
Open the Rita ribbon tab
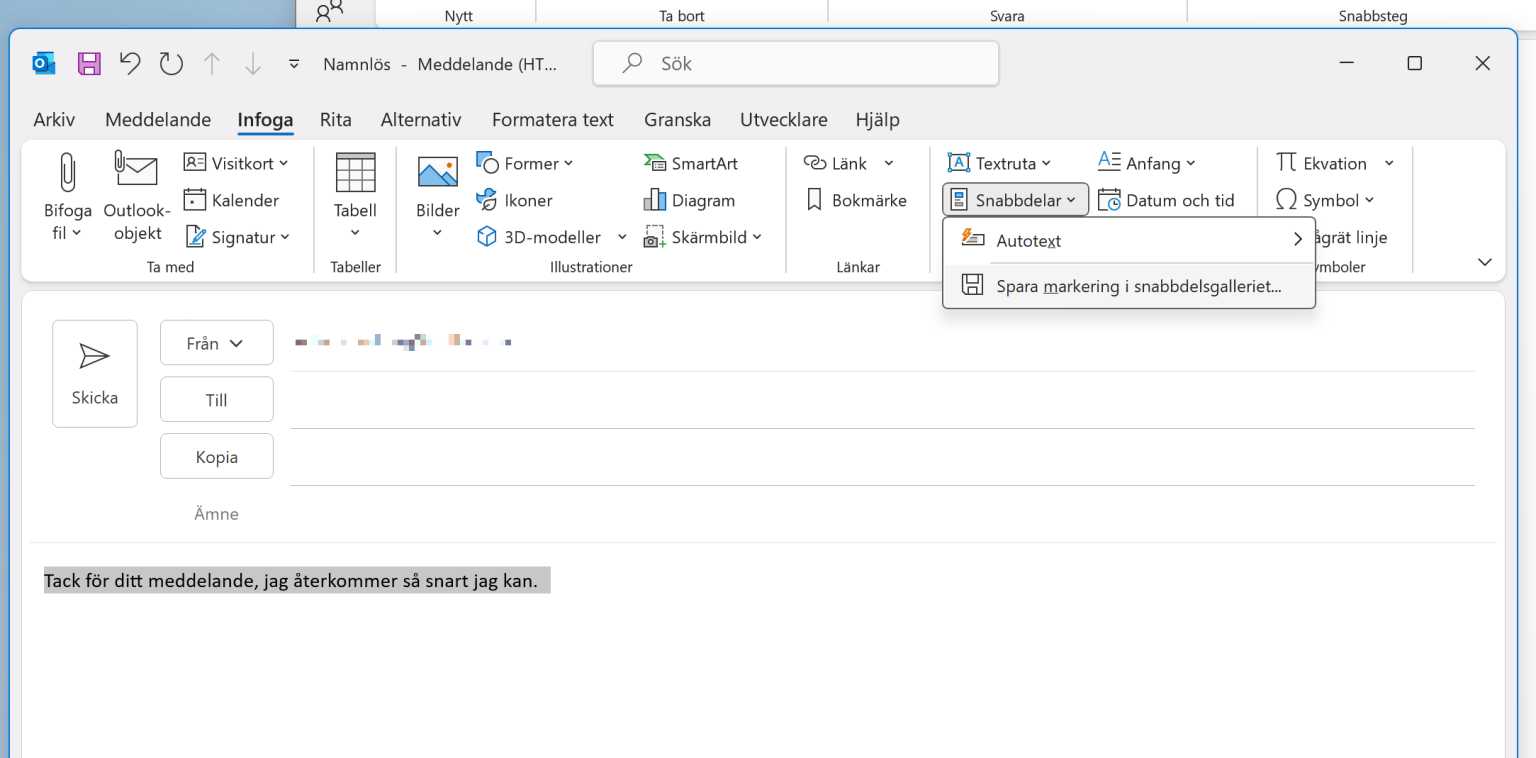click(336, 119)
